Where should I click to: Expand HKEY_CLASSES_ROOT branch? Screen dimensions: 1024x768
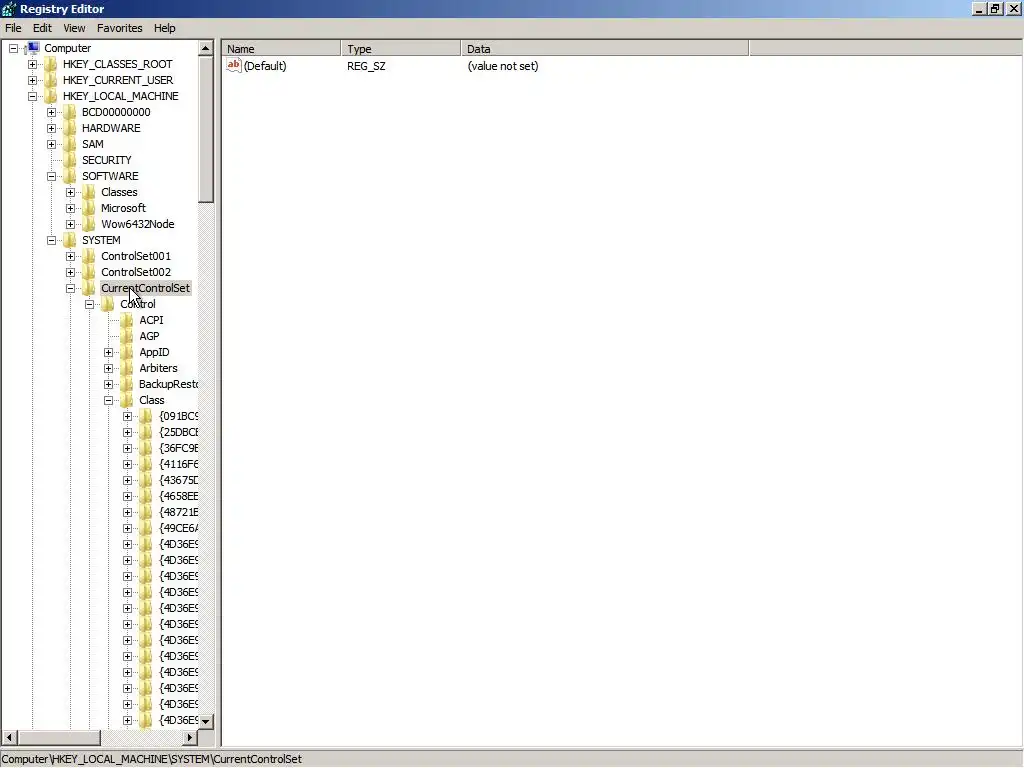32,64
